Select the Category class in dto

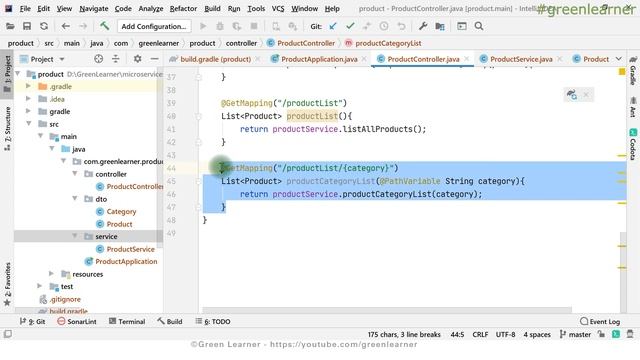pos(116,211)
